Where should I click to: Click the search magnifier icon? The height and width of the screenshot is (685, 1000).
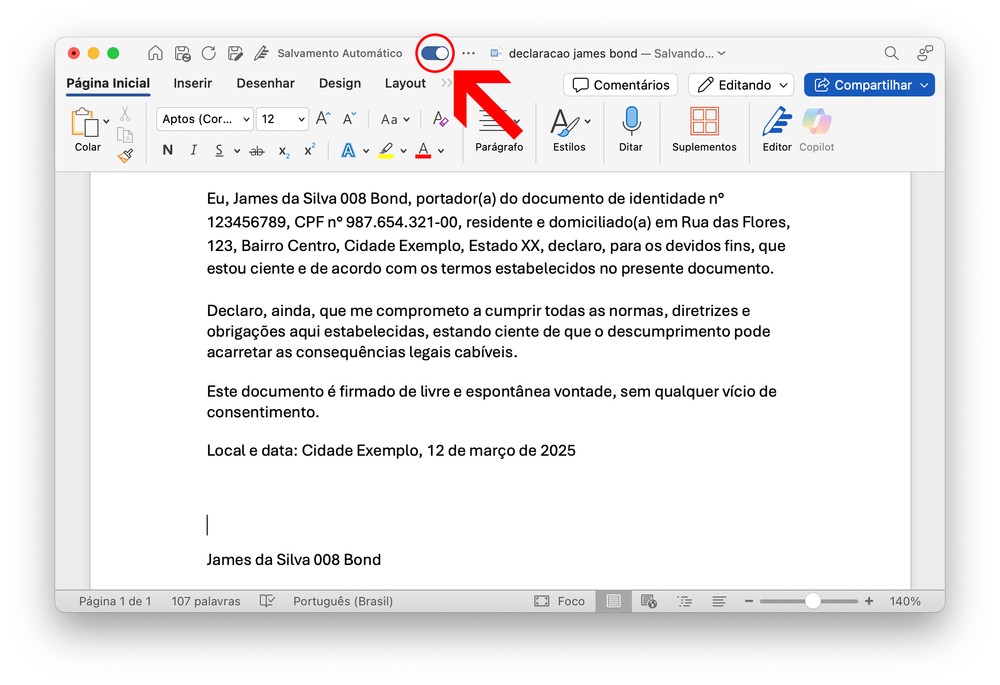(891, 53)
